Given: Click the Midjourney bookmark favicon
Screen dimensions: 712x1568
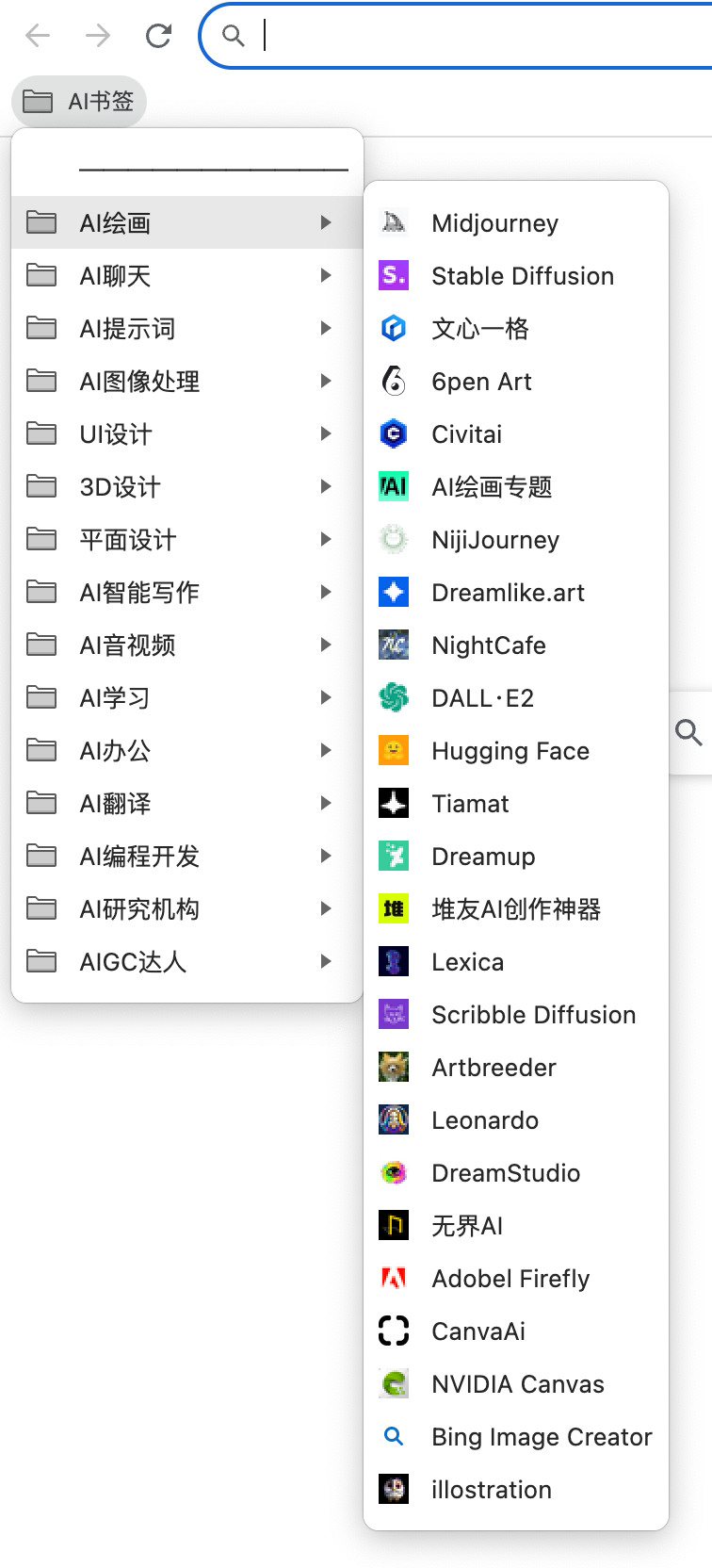Looking at the screenshot, I should [394, 222].
